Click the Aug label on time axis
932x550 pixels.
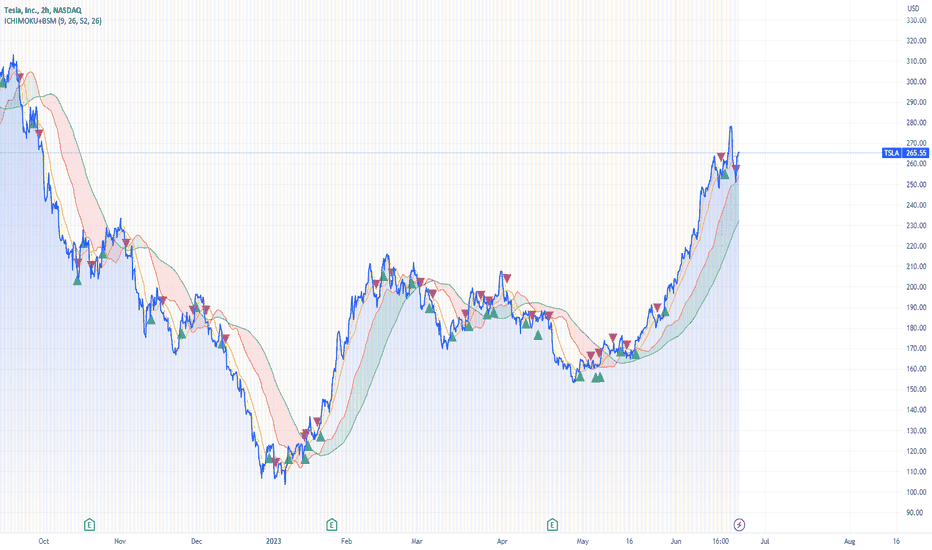tap(849, 541)
